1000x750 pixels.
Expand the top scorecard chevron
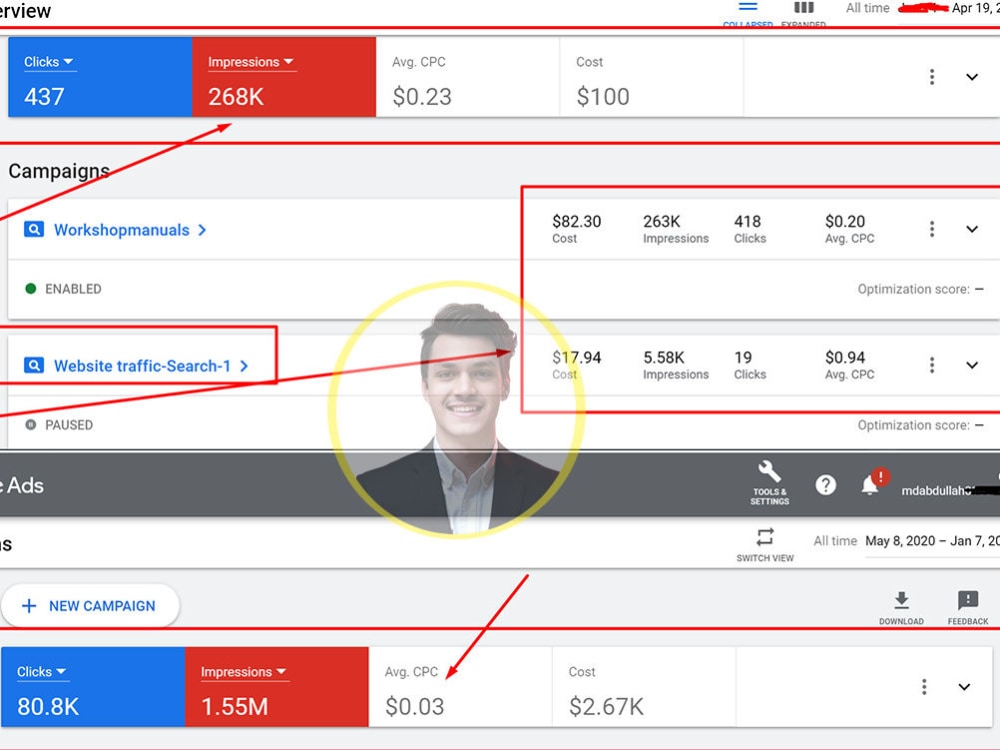click(971, 77)
